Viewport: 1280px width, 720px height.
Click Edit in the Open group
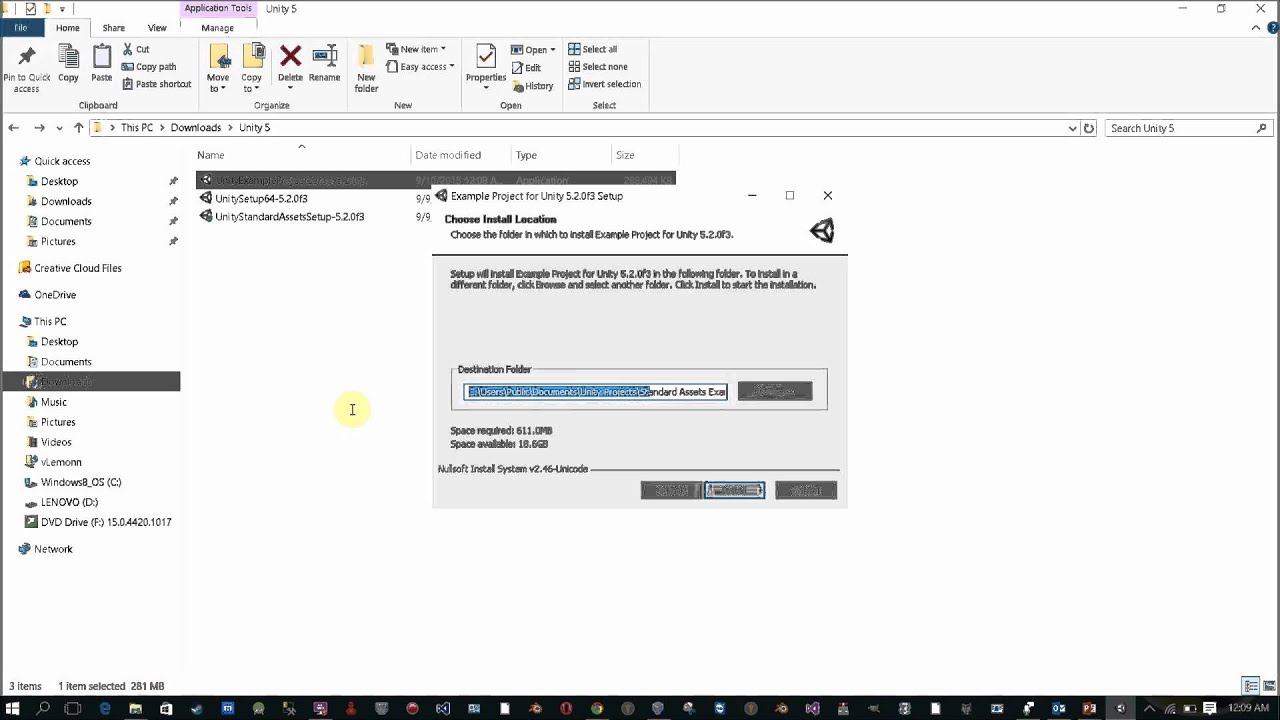click(x=526, y=68)
